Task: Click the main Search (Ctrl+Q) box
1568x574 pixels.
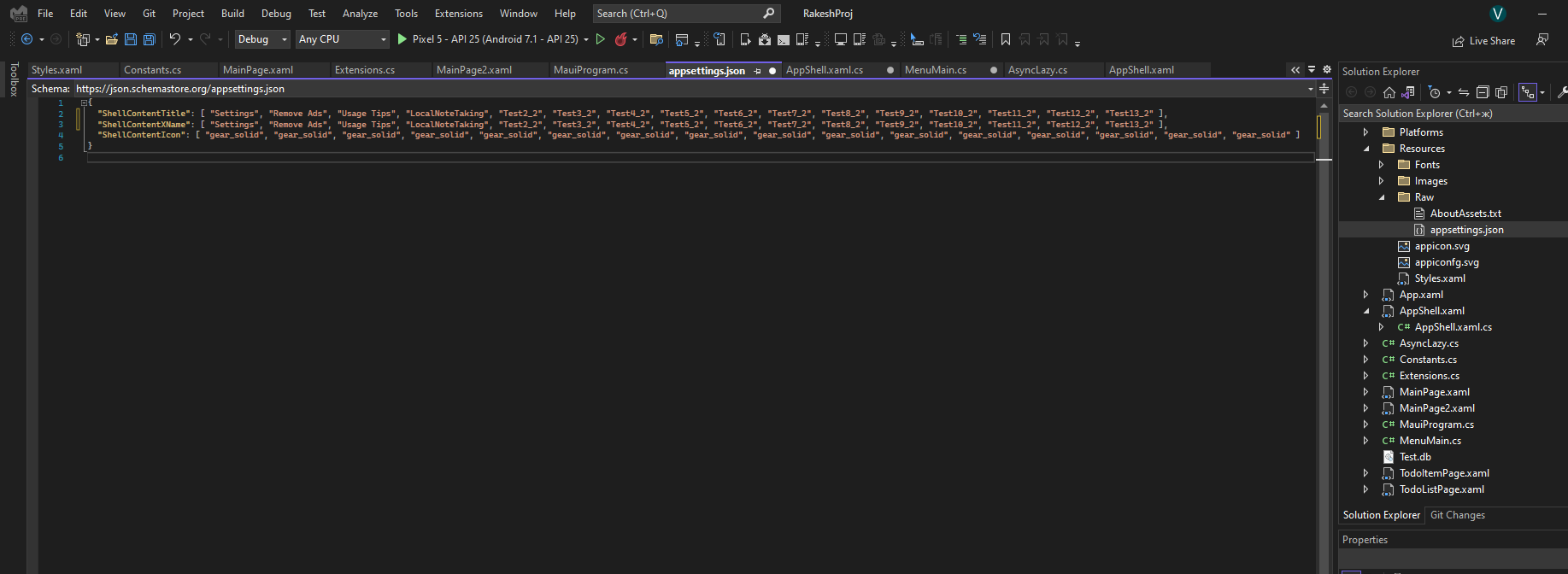Action: 685,14
